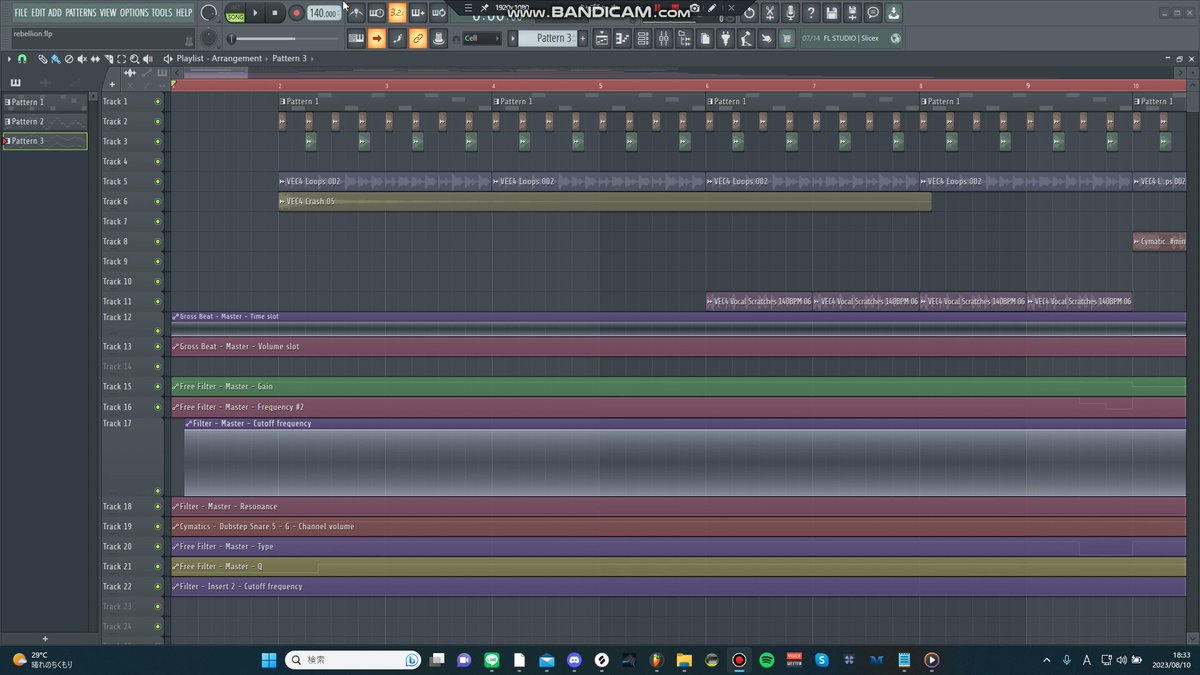The width and height of the screenshot is (1200, 675).
Task: Click the taskbar search box
Action: tap(354, 660)
